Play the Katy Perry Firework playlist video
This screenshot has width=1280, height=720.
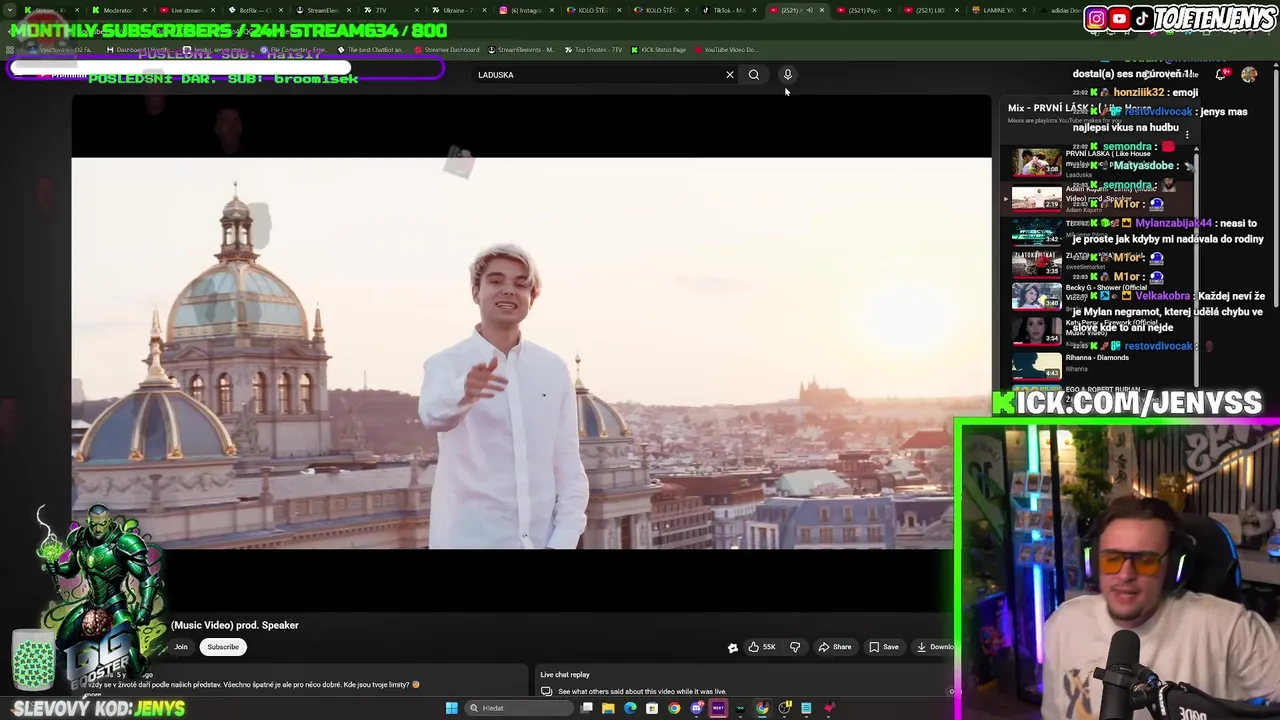coord(1036,330)
